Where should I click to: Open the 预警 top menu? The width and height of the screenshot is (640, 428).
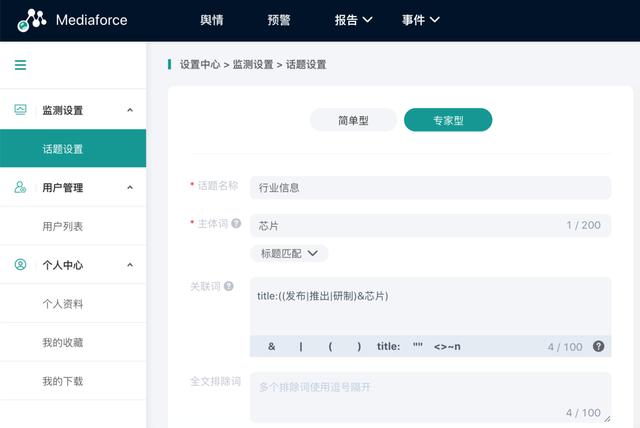tap(279, 20)
